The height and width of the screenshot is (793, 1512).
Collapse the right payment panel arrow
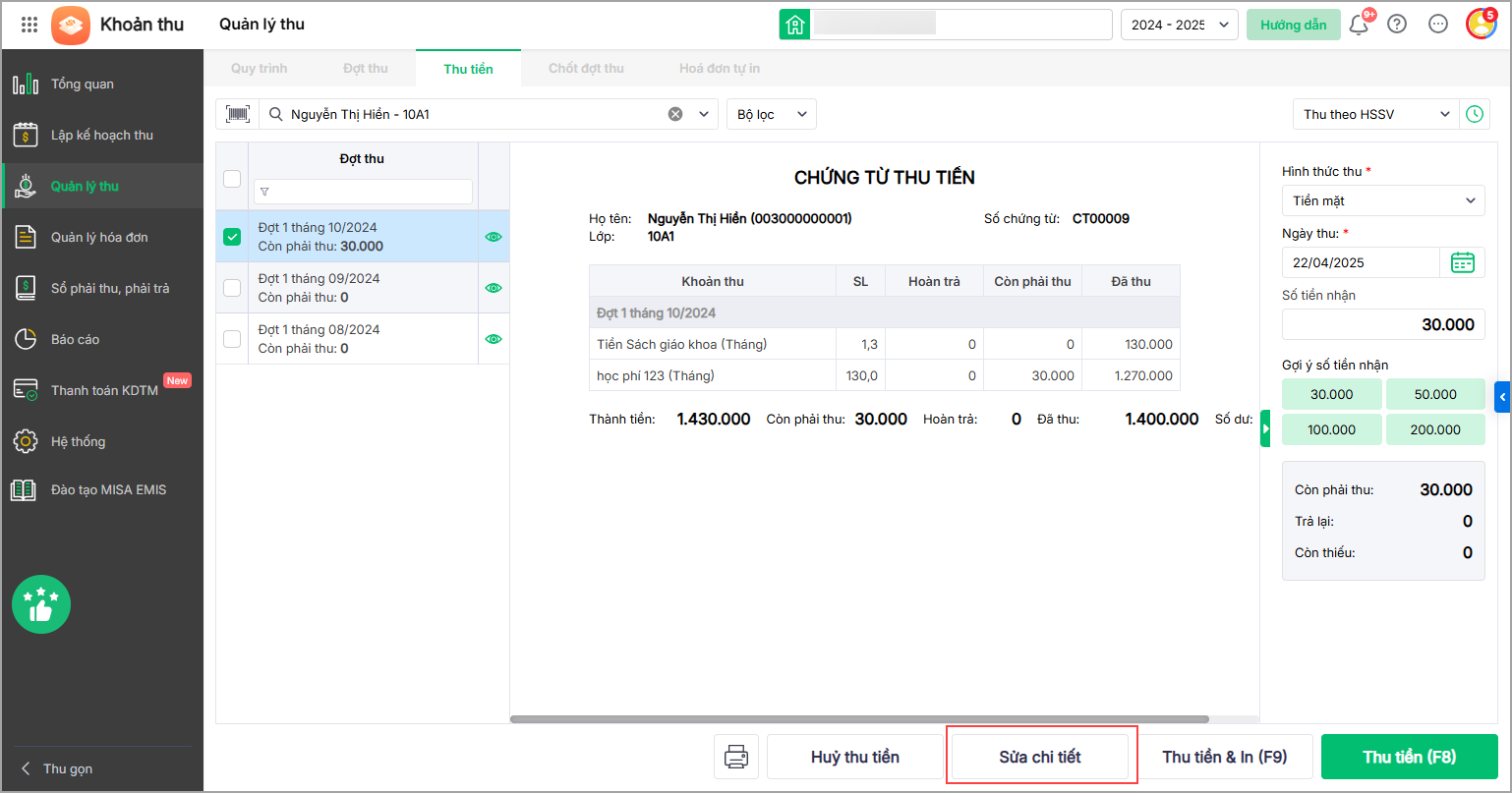pos(1266,429)
